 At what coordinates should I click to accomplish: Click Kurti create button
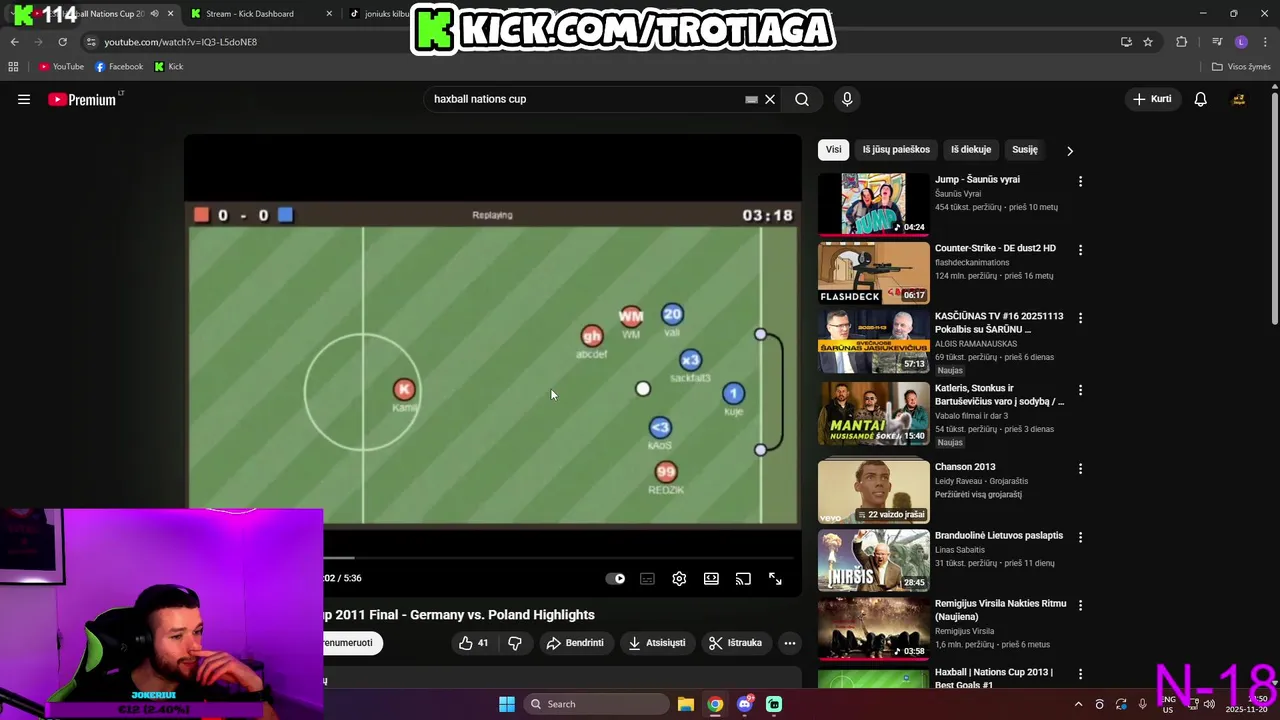pyautogui.click(x=1151, y=99)
